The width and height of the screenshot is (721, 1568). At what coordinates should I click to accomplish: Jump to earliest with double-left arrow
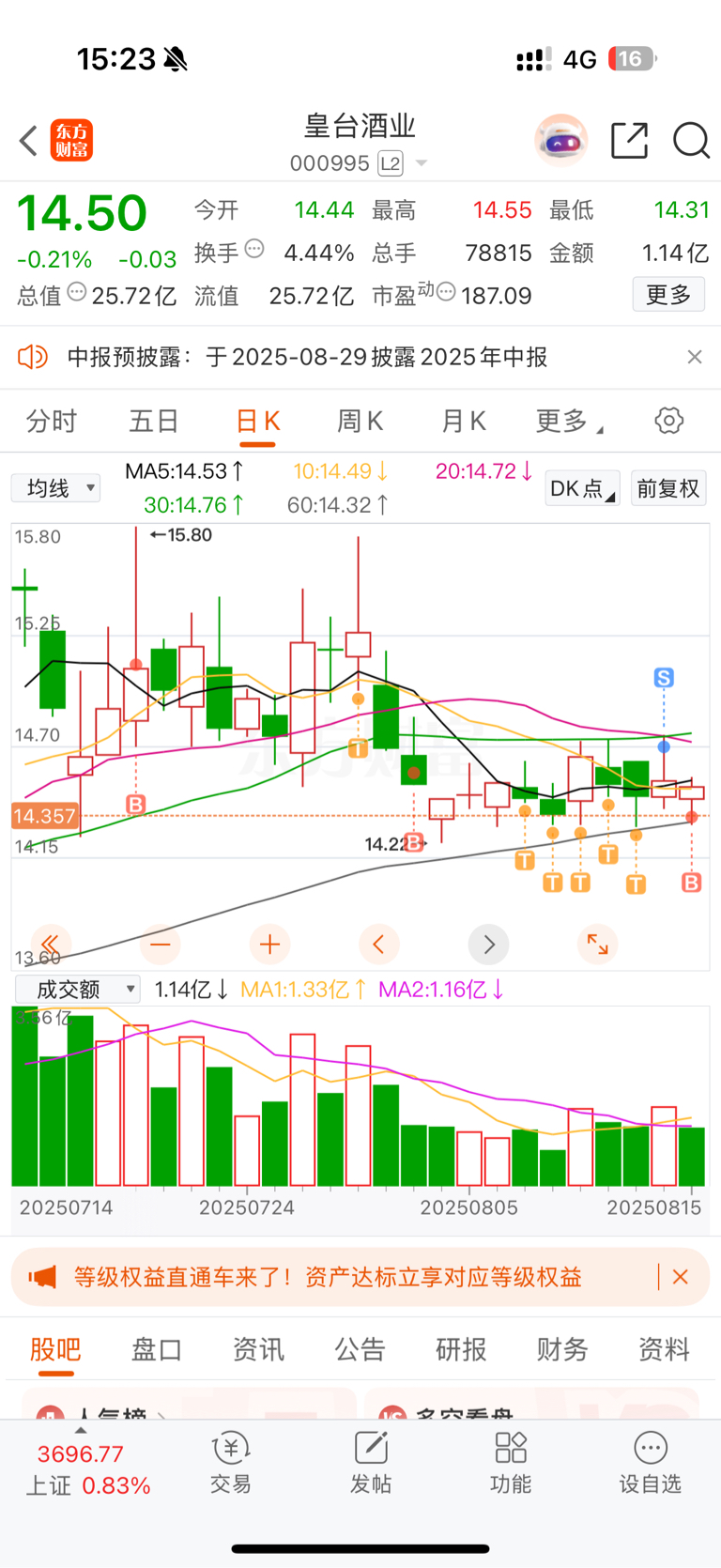(51, 944)
